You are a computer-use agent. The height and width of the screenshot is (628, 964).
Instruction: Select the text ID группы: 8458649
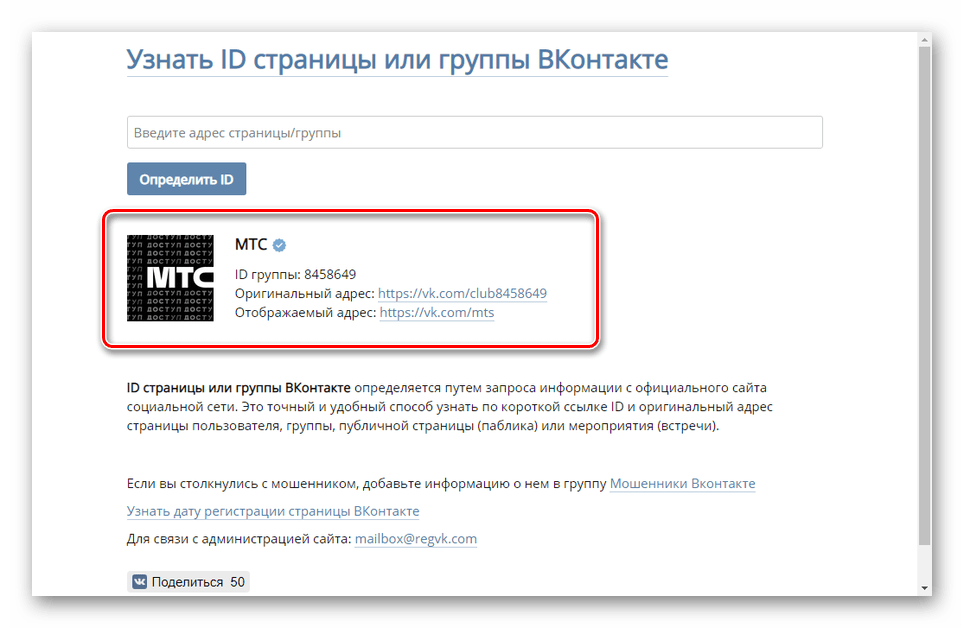pos(295,274)
